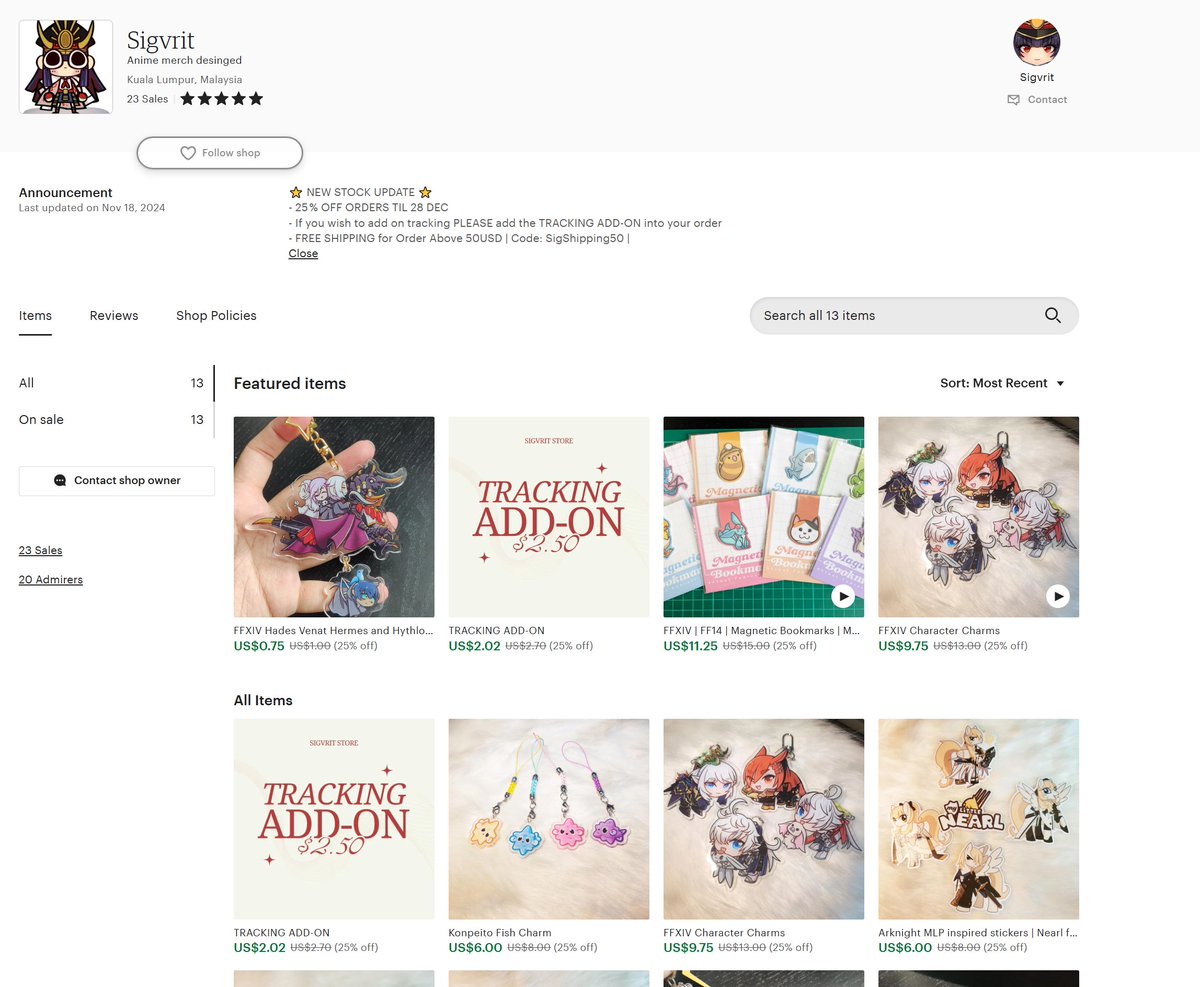Screen dimensions: 1200x987
Task: Open the Arknight MLP stickers image
Action: point(979,819)
